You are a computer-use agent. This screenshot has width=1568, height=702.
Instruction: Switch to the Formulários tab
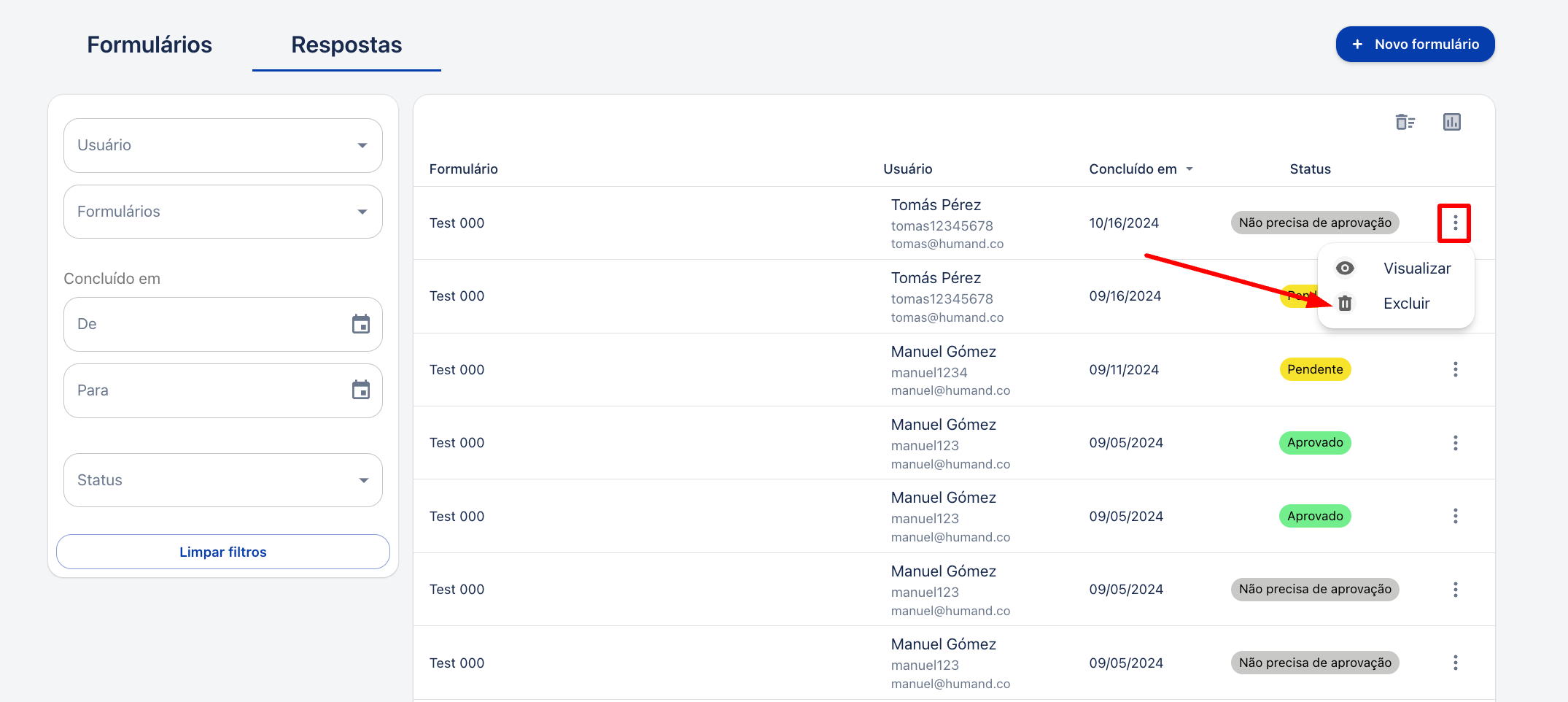pyautogui.click(x=150, y=45)
